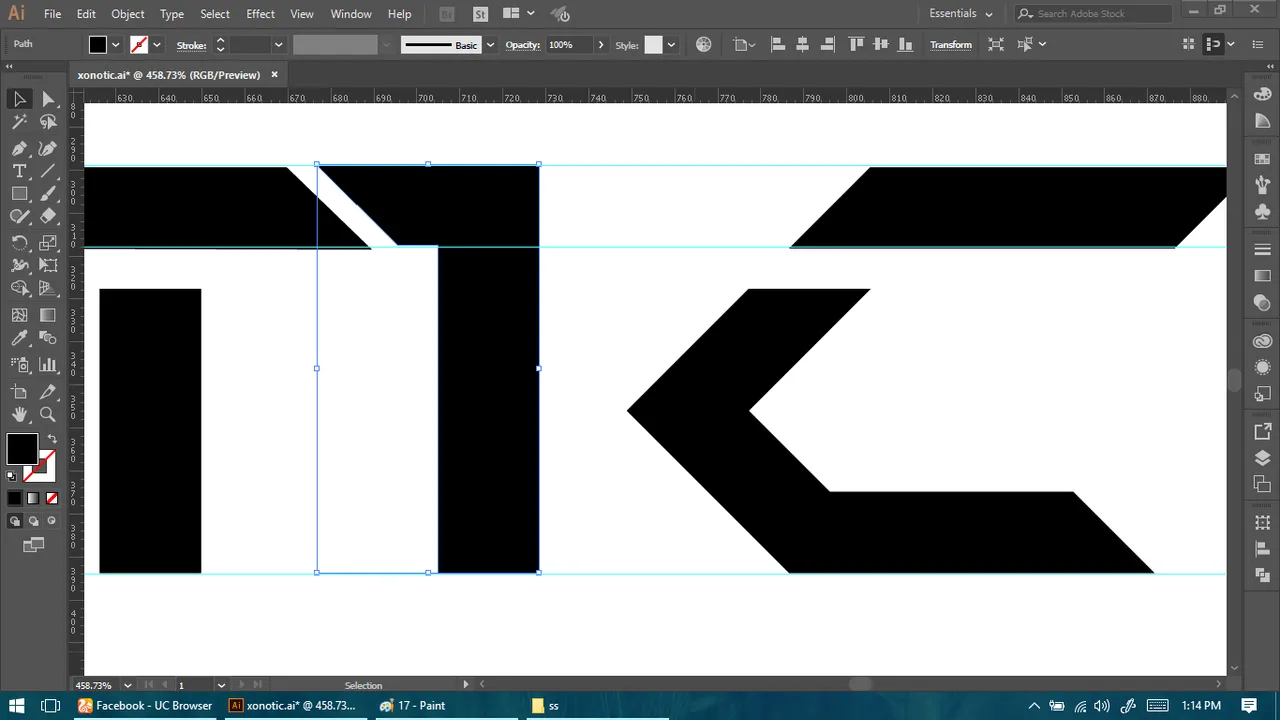Open the Basic brush definition dropdown
The height and width of the screenshot is (720, 1280).
point(490,45)
